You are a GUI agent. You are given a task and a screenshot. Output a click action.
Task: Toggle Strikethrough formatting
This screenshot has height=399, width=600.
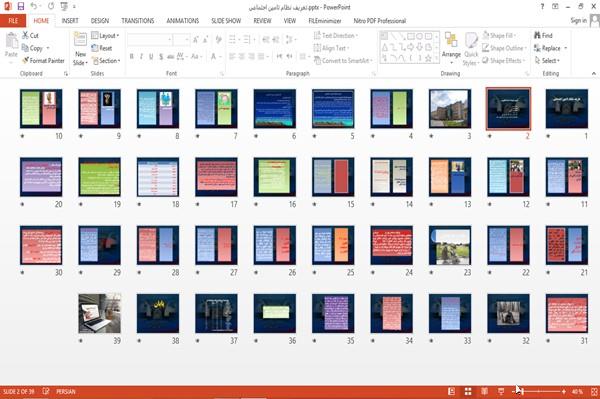click(x=170, y=57)
